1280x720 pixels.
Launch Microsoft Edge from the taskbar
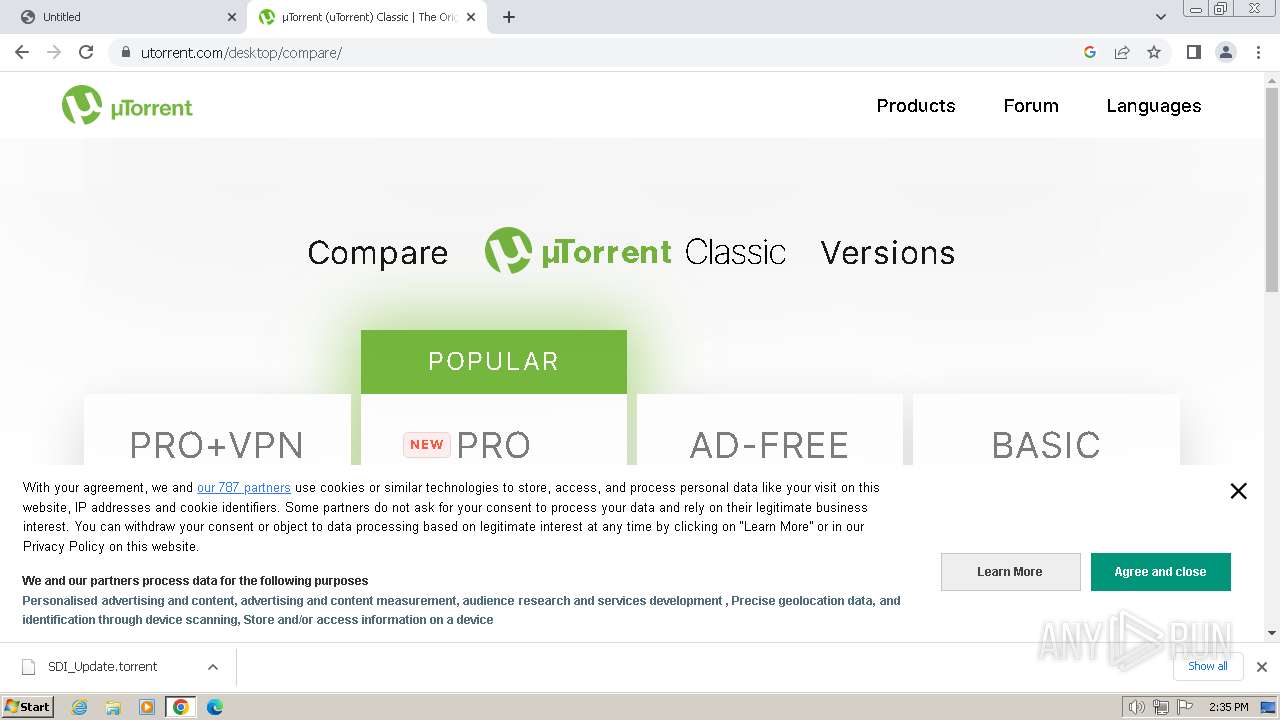click(x=215, y=707)
